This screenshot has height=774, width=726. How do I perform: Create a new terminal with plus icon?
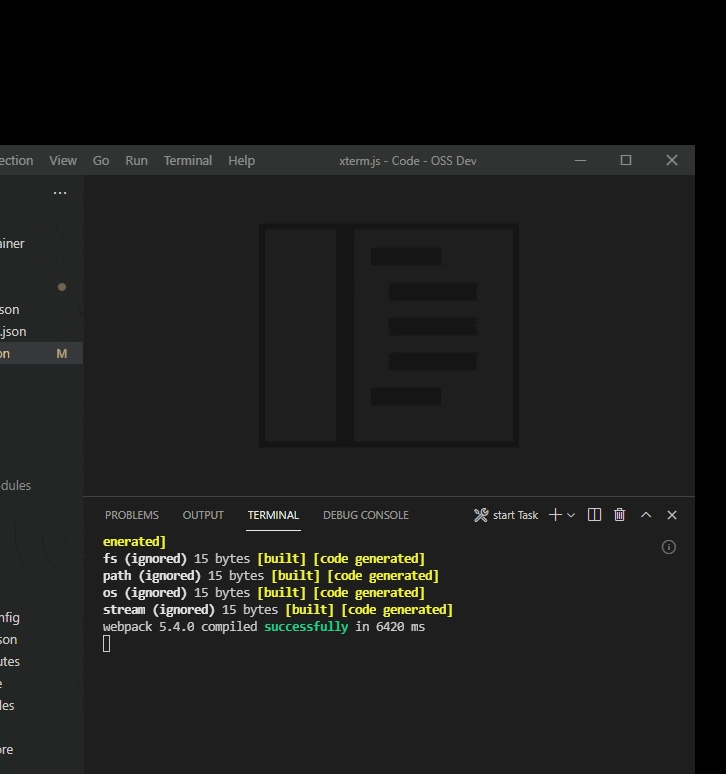pos(555,515)
